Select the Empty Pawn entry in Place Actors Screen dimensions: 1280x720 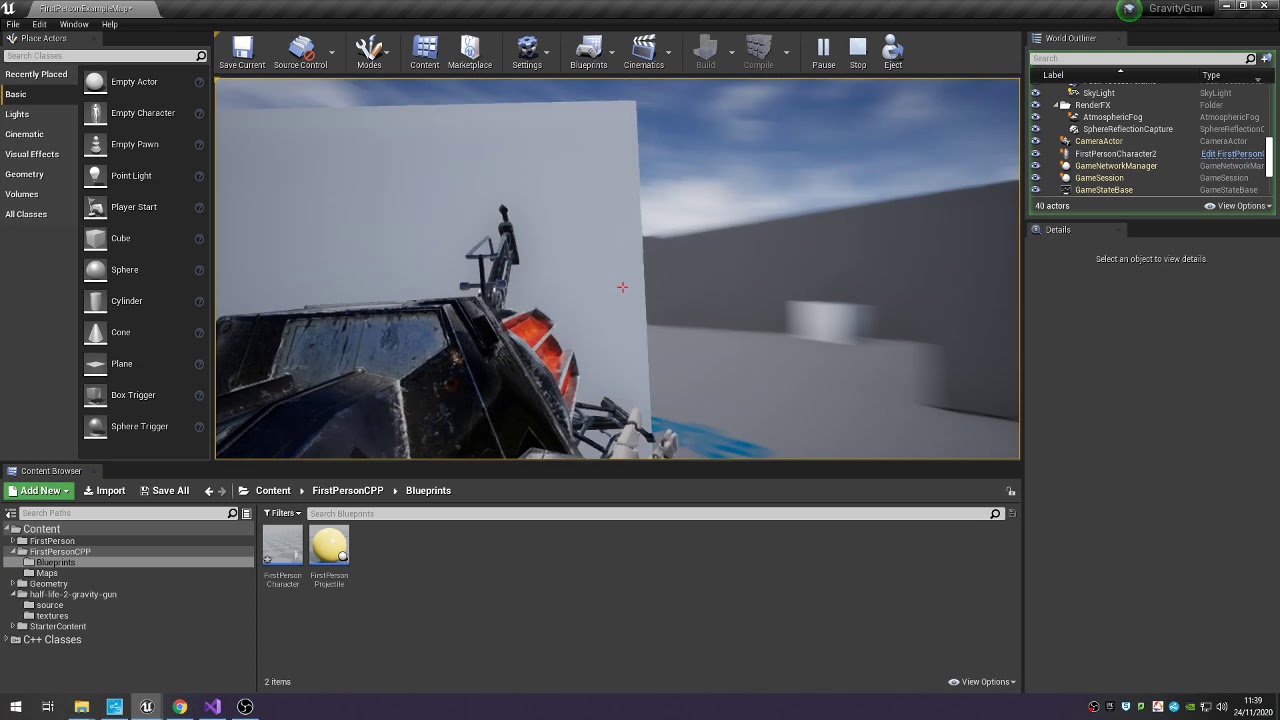(144, 144)
